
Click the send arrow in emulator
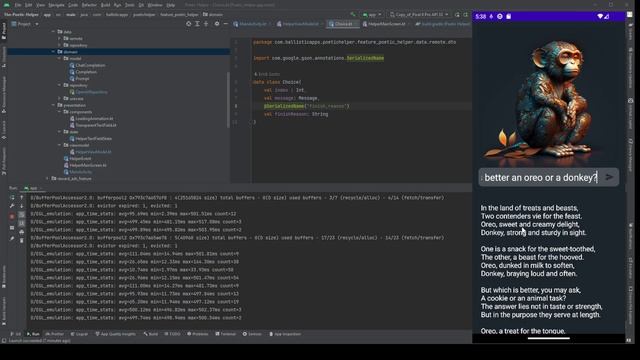pyautogui.click(x=609, y=177)
